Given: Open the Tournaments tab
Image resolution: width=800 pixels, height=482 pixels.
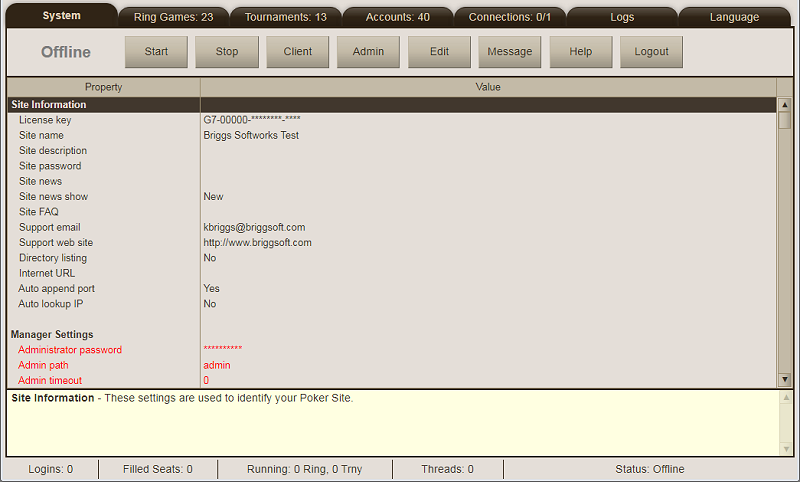Looking at the screenshot, I should [x=286, y=17].
